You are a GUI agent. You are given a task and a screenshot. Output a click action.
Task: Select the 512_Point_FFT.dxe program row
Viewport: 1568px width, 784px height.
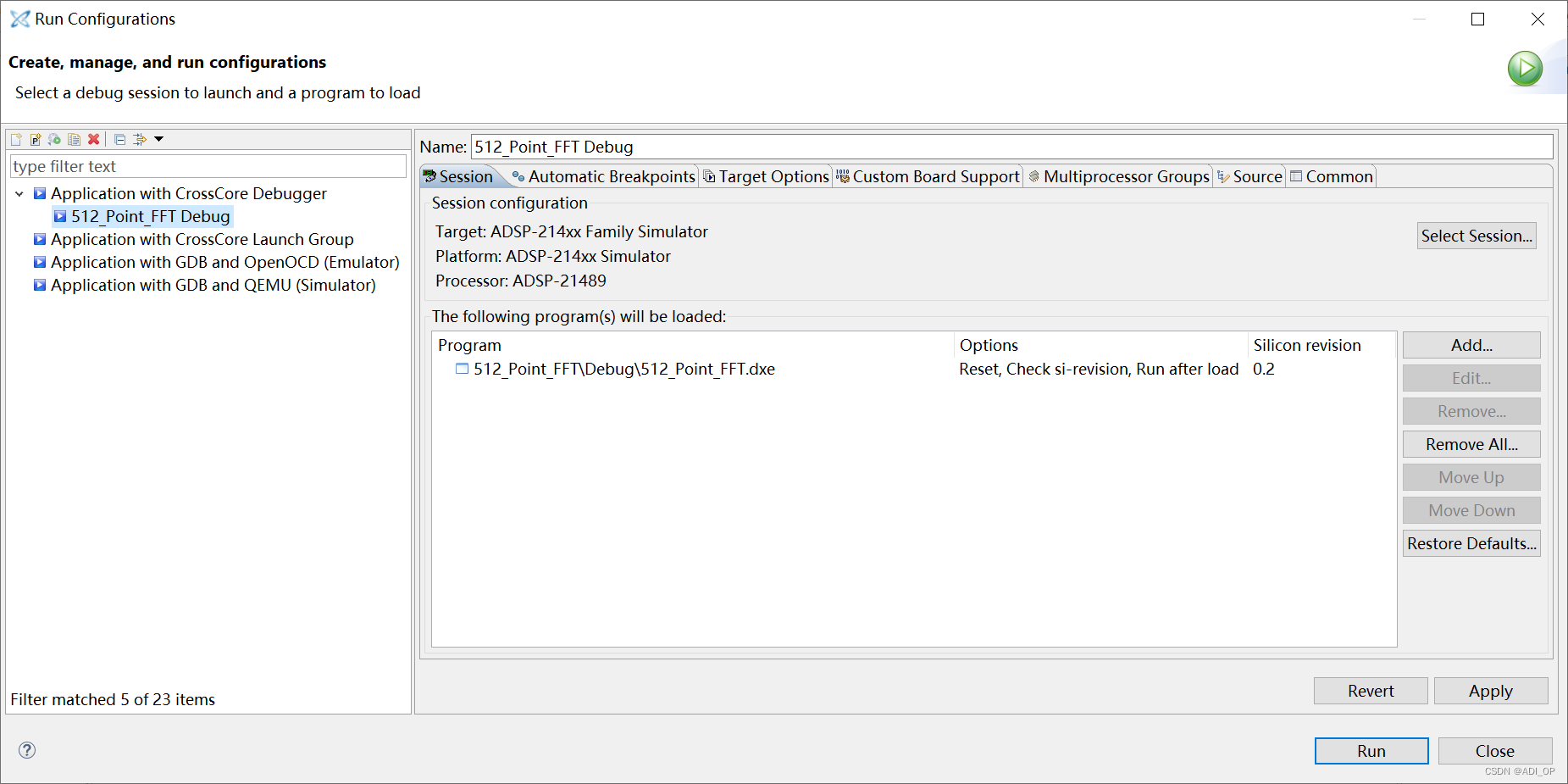(913, 369)
